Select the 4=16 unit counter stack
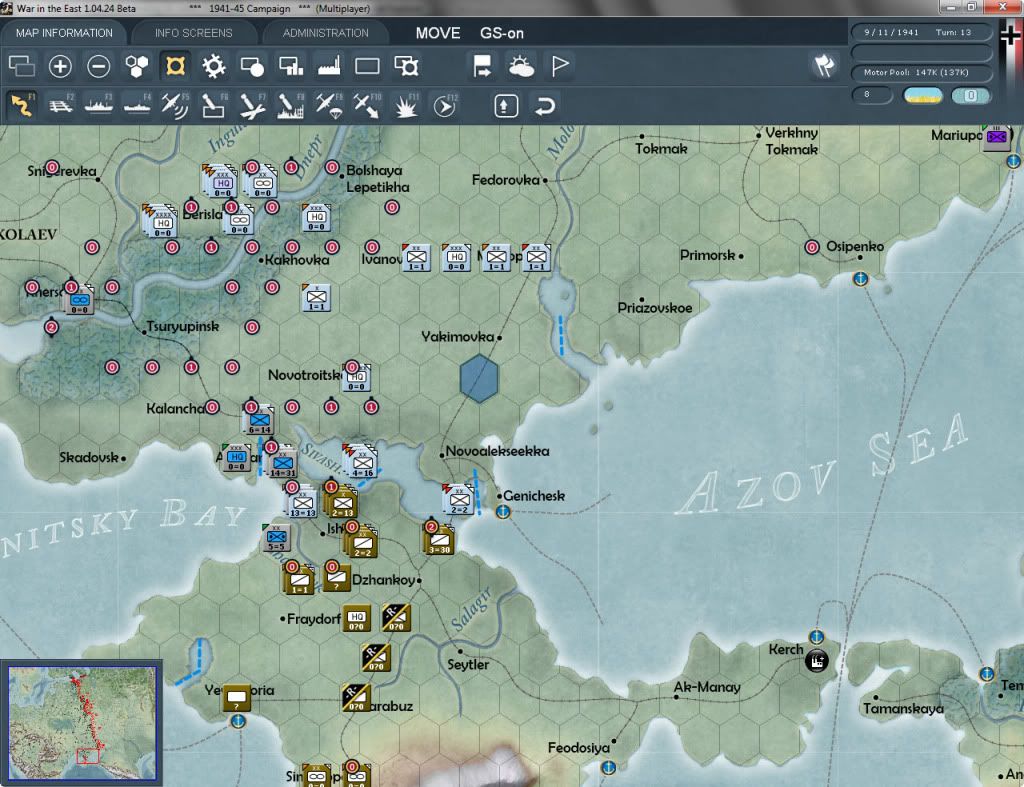 point(361,462)
